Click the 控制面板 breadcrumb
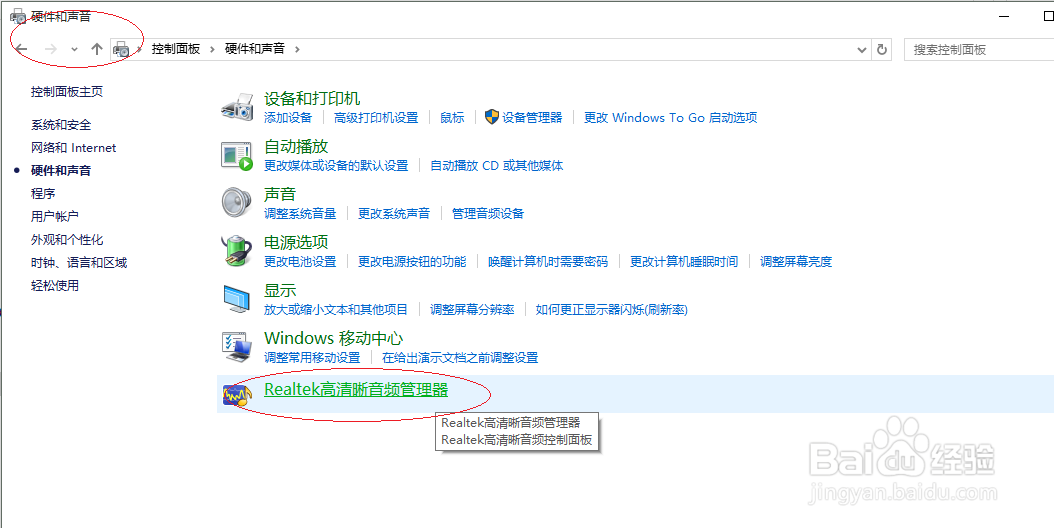 tap(176, 49)
